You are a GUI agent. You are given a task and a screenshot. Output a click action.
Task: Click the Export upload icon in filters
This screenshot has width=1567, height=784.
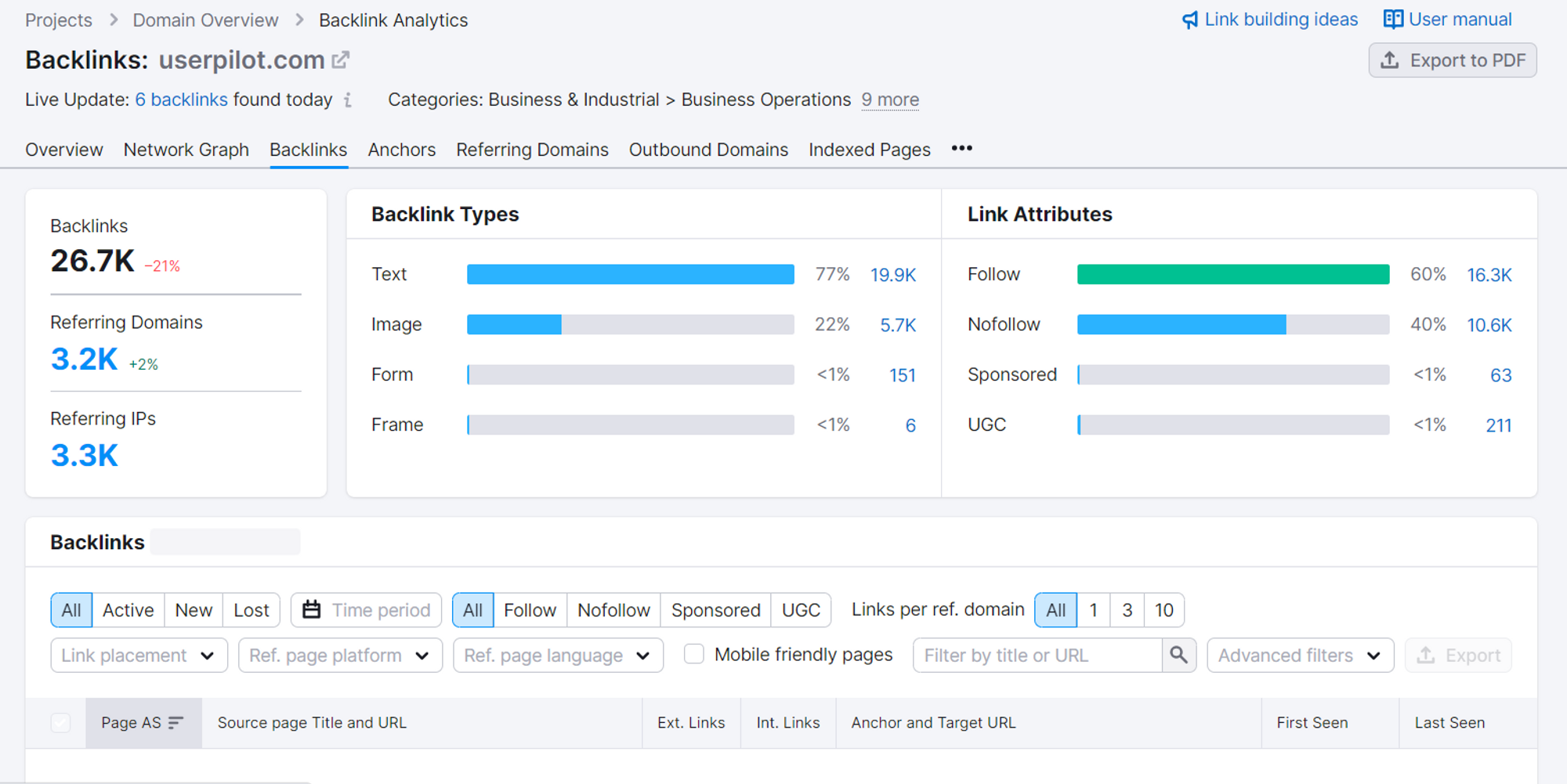tap(1426, 655)
